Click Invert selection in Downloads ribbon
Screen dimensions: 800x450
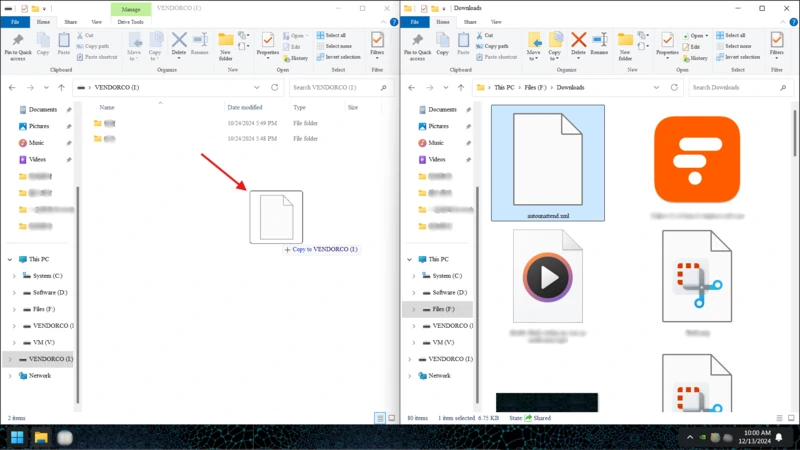coord(741,57)
